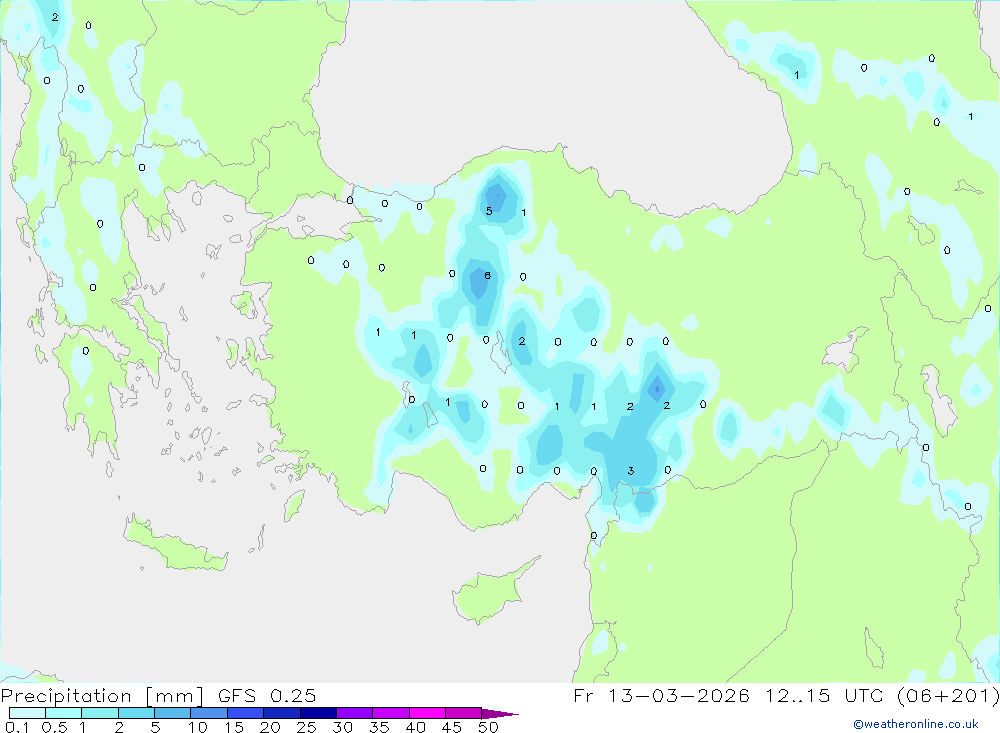The width and height of the screenshot is (1000, 733).
Task: Select the legend swatch between 5 and 10
Action: 173,713
